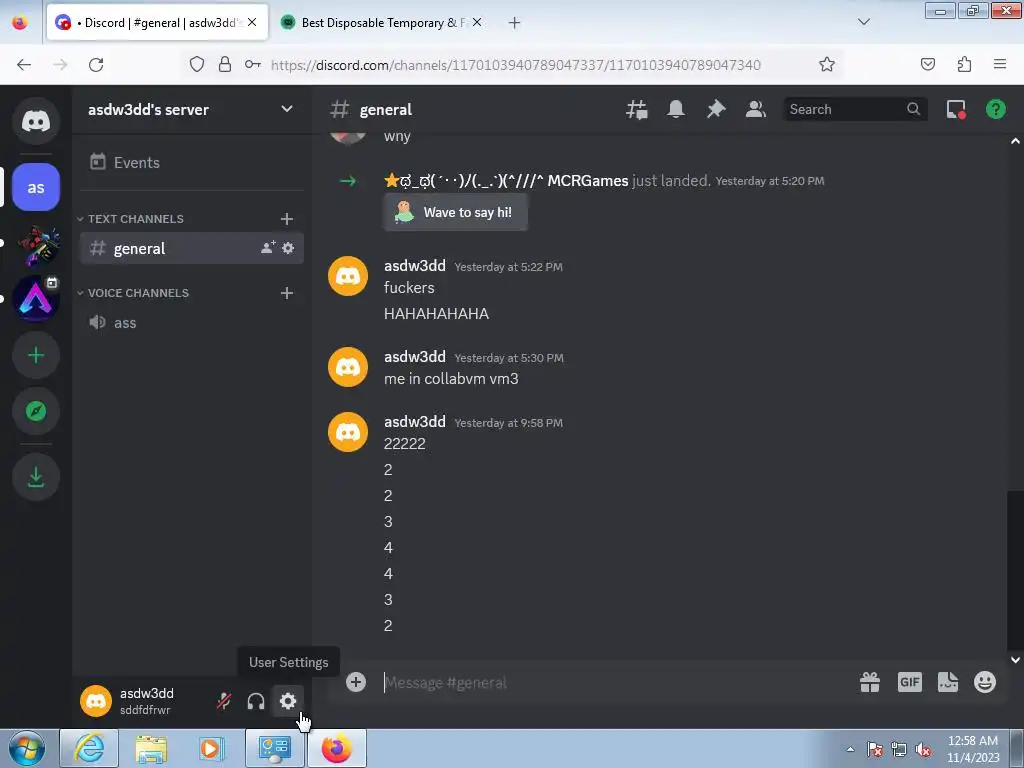1024x768 pixels.
Task: Join the 'ass' voice channel
Action: (x=191, y=323)
